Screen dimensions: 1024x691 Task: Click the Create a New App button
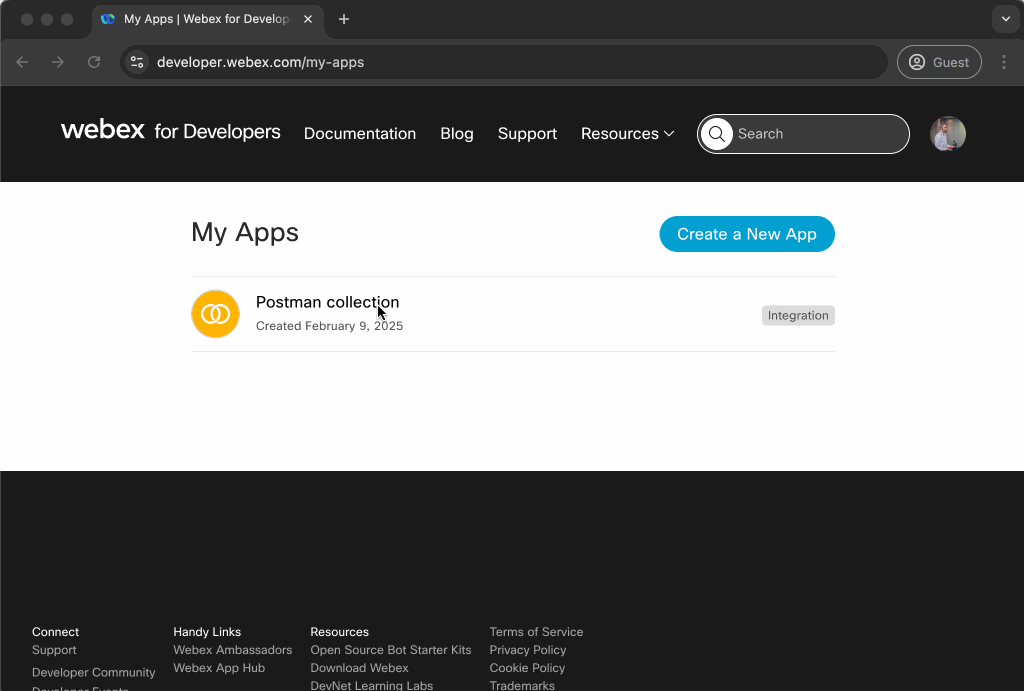pyautogui.click(x=746, y=234)
